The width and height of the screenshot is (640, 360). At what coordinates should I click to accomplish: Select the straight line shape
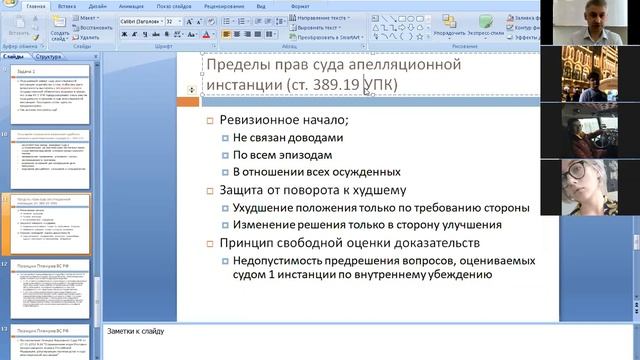click(x=384, y=18)
